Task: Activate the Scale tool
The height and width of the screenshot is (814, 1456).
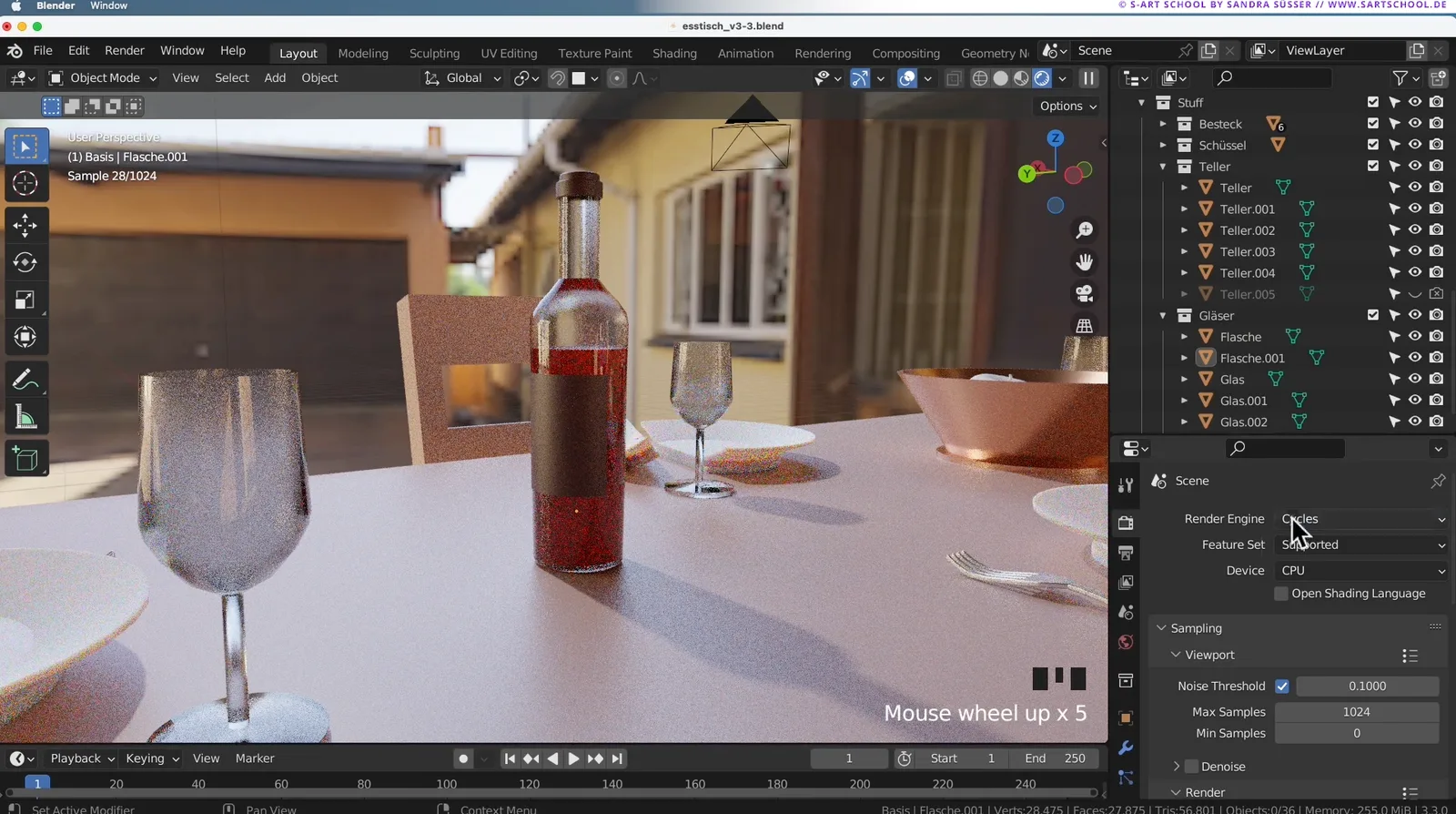Action: click(25, 300)
